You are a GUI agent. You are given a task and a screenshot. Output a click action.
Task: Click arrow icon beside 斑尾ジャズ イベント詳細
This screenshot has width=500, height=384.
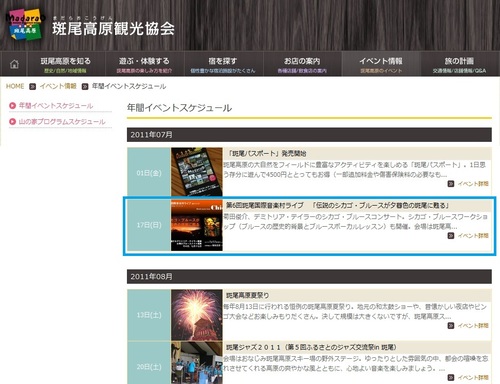pos(451,377)
